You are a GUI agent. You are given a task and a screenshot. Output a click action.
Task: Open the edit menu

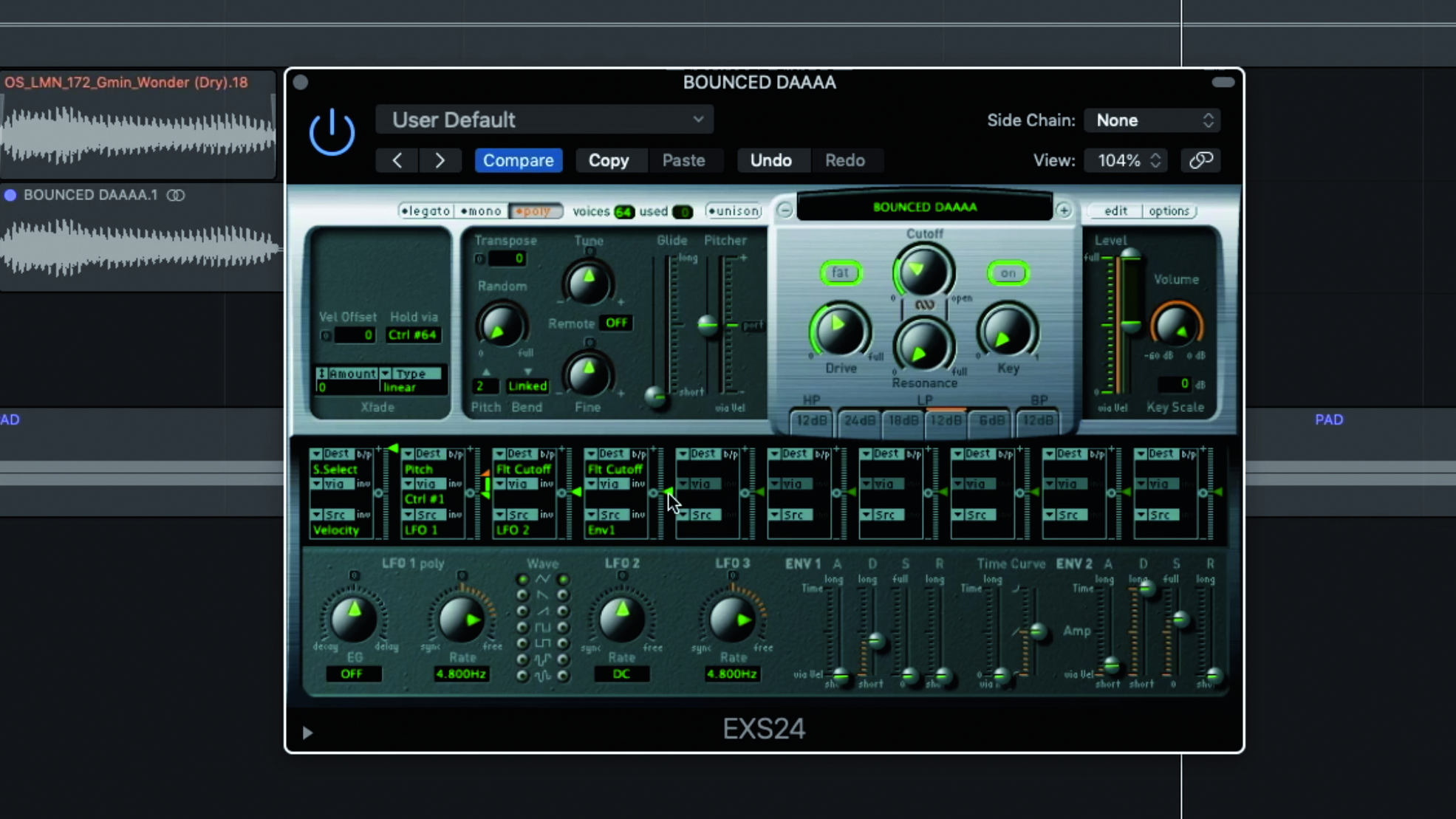click(x=1115, y=210)
